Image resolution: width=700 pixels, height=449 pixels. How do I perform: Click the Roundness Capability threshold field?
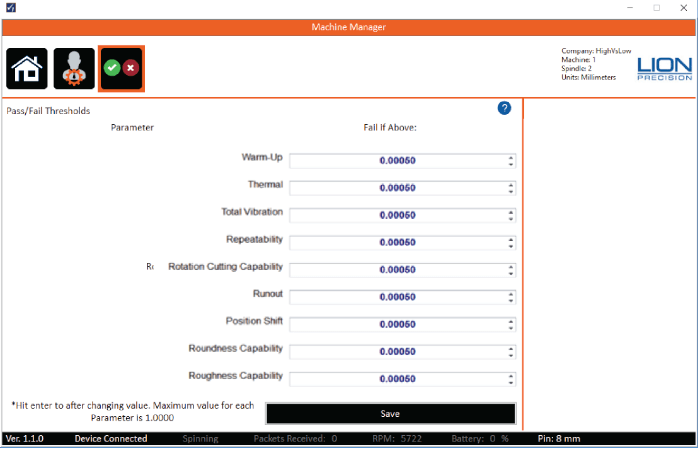(402, 352)
